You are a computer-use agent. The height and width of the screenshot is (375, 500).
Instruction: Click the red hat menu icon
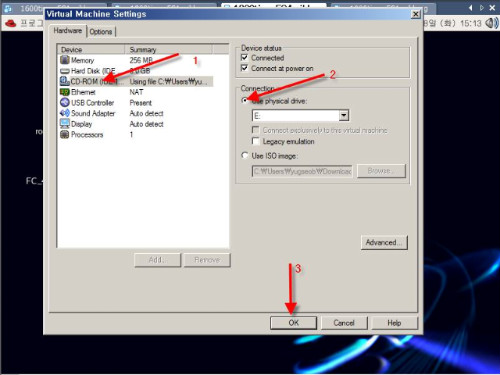11,23
